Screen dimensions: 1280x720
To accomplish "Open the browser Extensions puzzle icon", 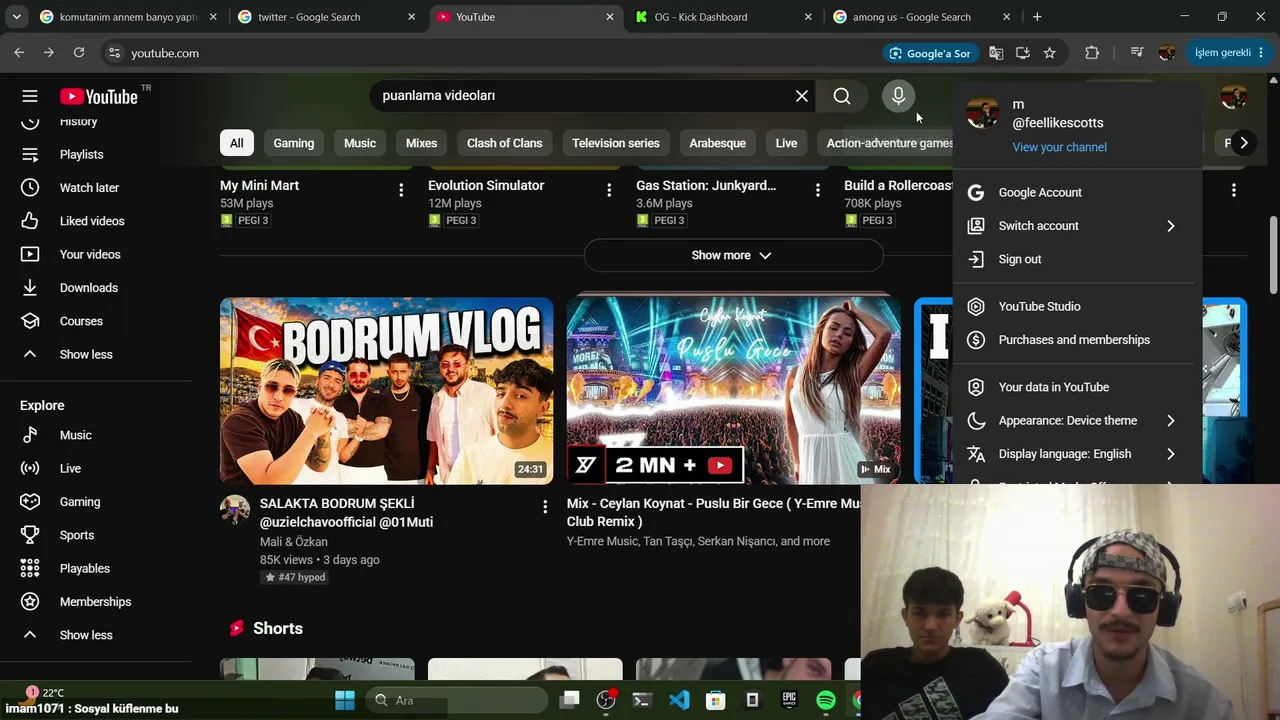I will point(1092,53).
